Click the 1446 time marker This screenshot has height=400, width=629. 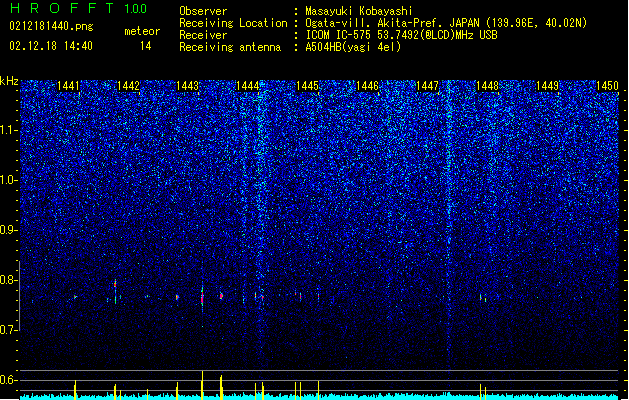pos(367,86)
